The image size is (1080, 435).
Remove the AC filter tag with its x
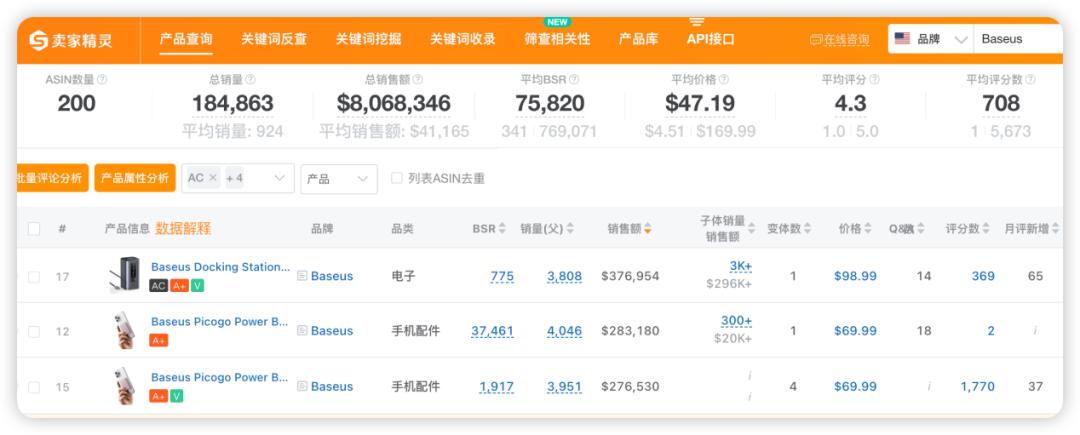[x=213, y=178]
